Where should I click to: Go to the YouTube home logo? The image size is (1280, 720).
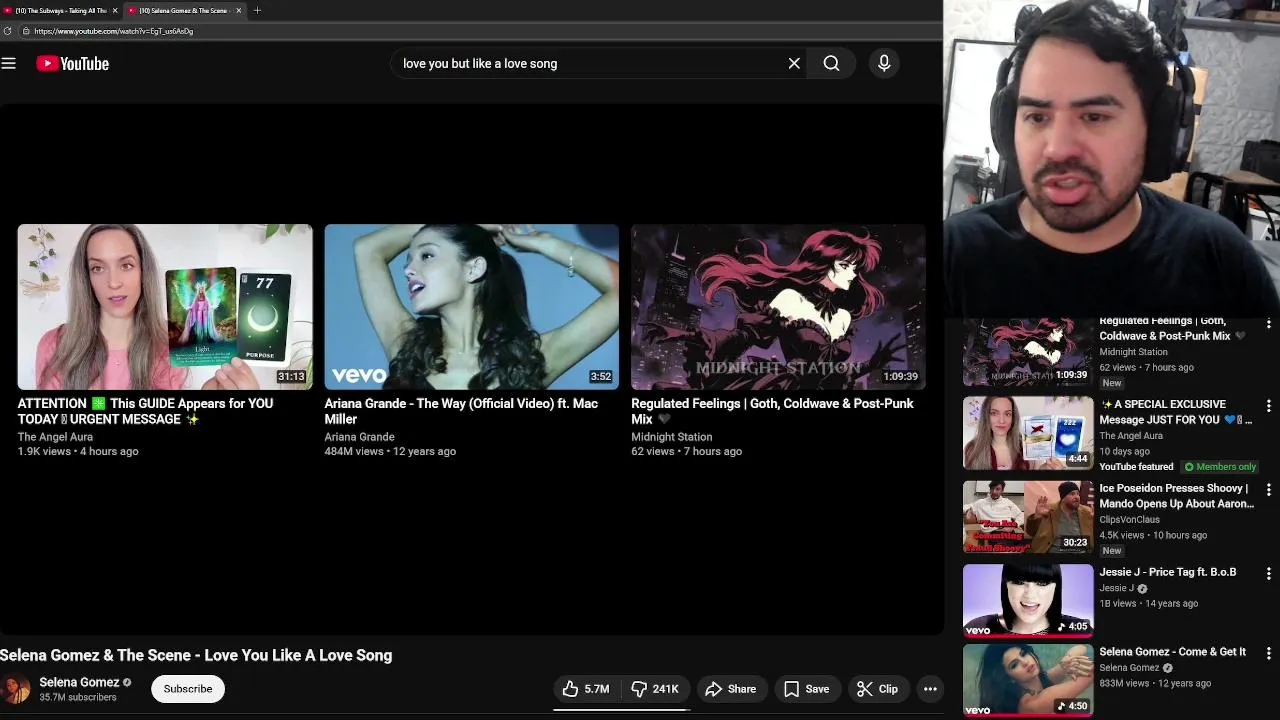(x=72, y=63)
